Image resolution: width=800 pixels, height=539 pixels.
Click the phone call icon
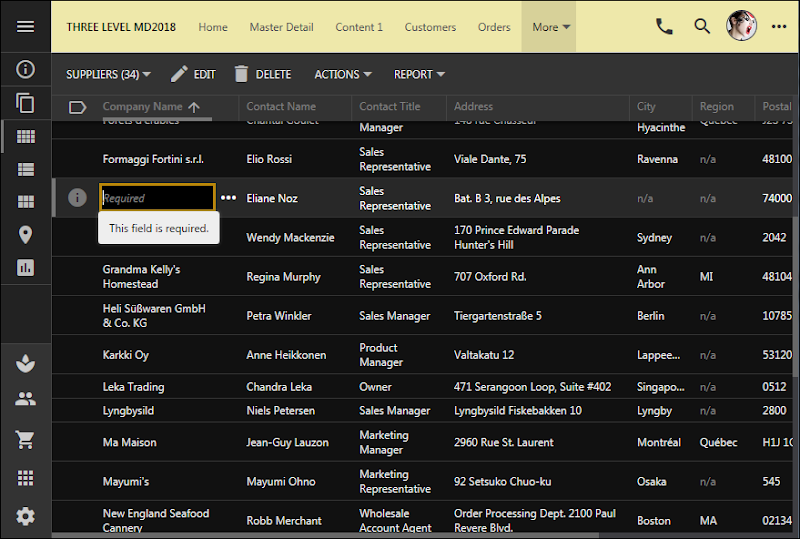pyautogui.click(x=664, y=27)
